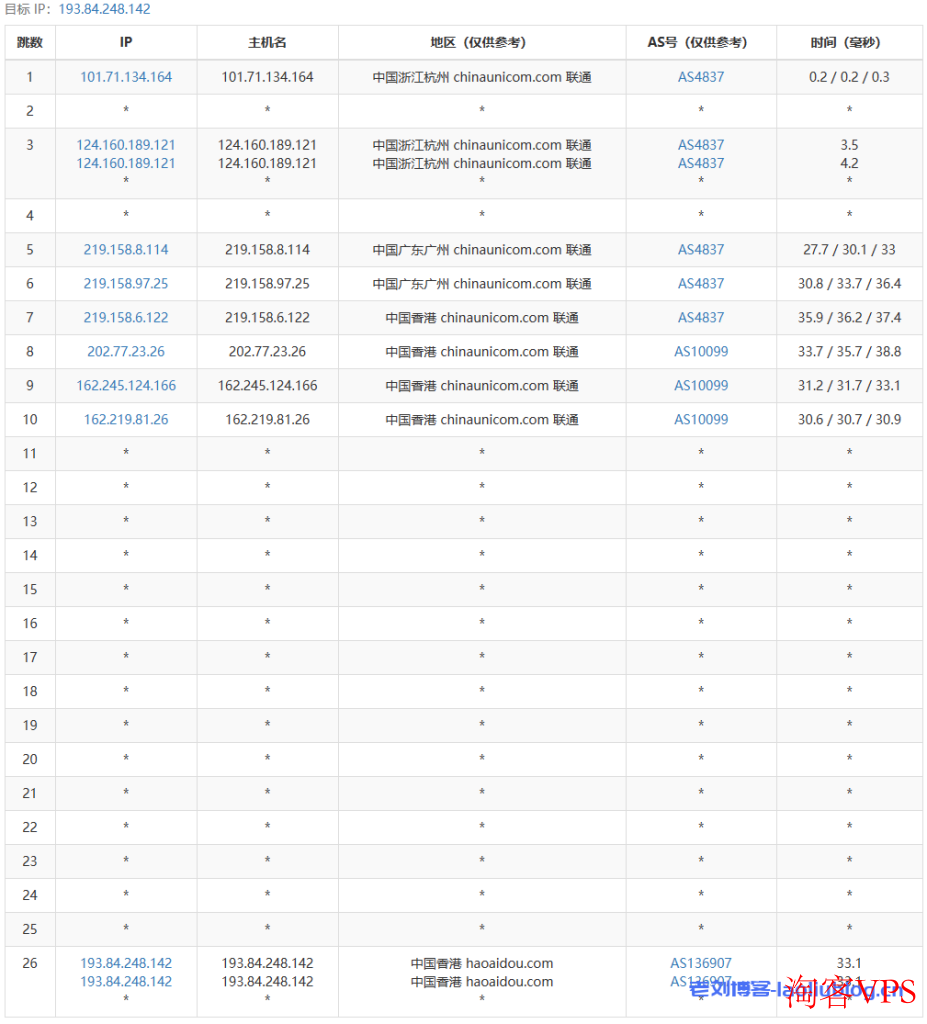Select the IP column header
Viewport: 927px width, 1024px height.
pos(126,42)
